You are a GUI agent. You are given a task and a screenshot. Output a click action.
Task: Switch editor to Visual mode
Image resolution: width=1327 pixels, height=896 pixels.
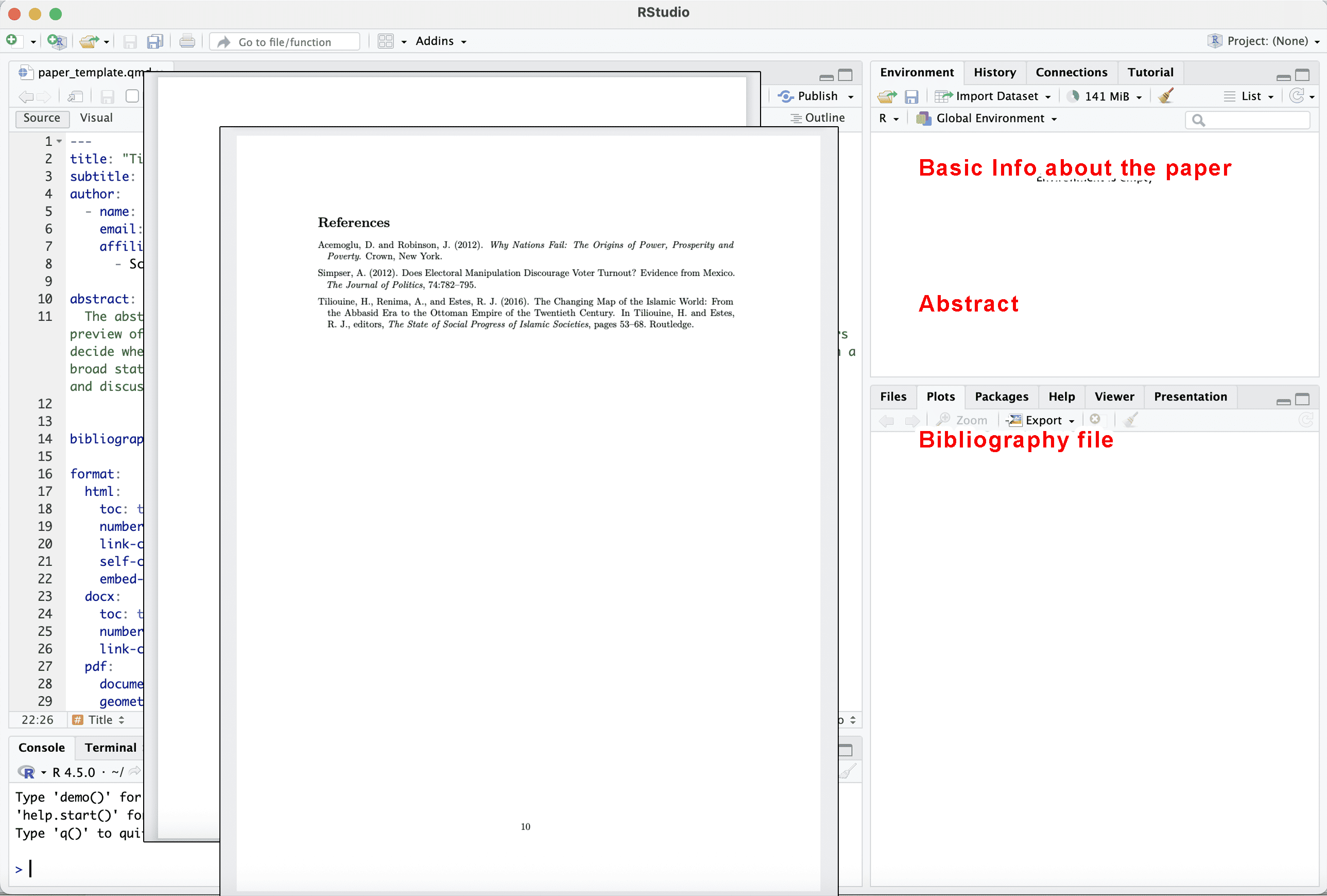(96, 117)
